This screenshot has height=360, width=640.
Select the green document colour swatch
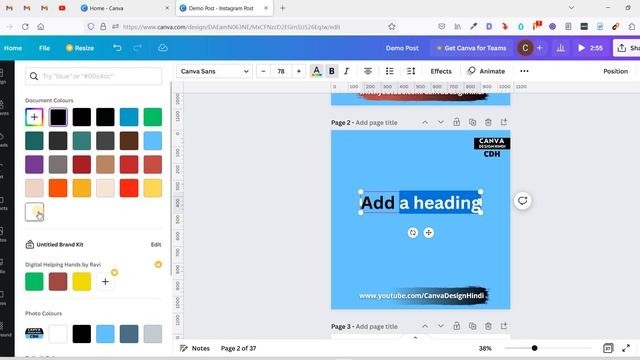(x=153, y=117)
